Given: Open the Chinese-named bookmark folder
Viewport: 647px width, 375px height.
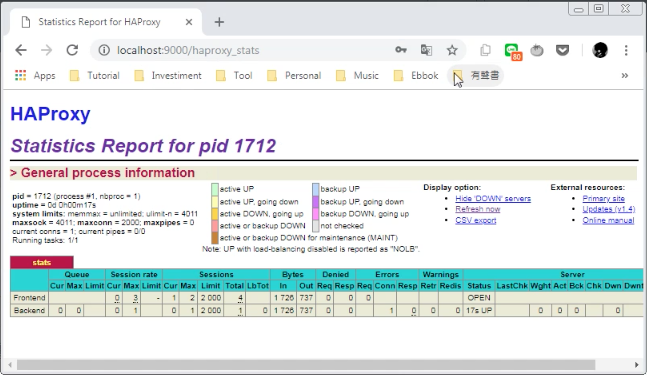Looking at the screenshot, I should point(476,75).
